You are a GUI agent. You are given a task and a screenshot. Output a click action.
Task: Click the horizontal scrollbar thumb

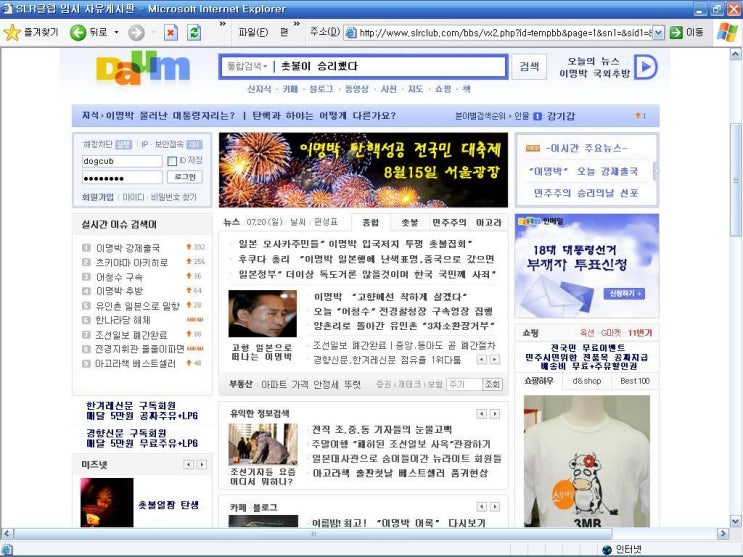[x=313, y=534]
